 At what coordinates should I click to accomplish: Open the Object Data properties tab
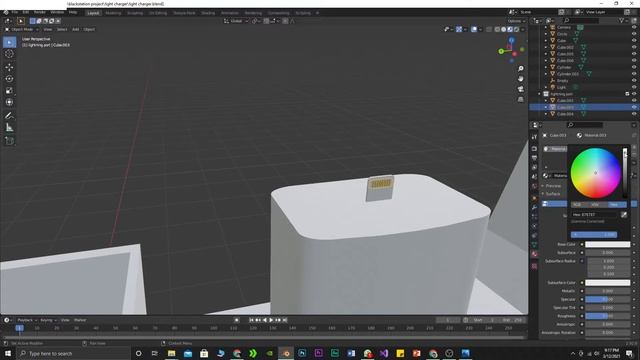coord(534,244)
